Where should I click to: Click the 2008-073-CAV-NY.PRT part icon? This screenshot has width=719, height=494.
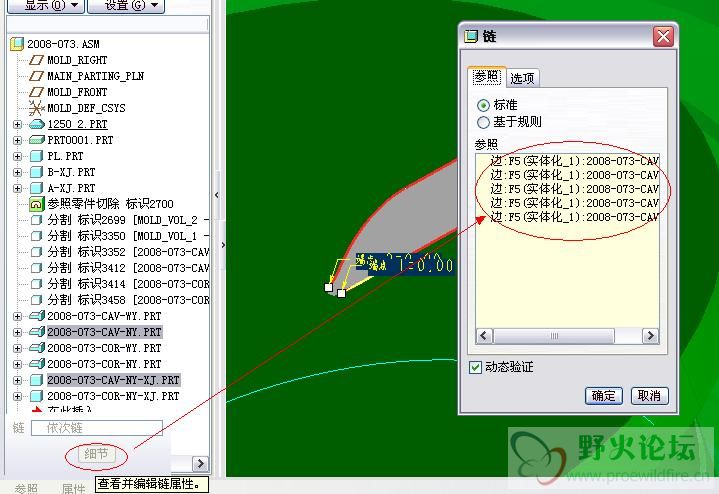click(x=37, y=332)
